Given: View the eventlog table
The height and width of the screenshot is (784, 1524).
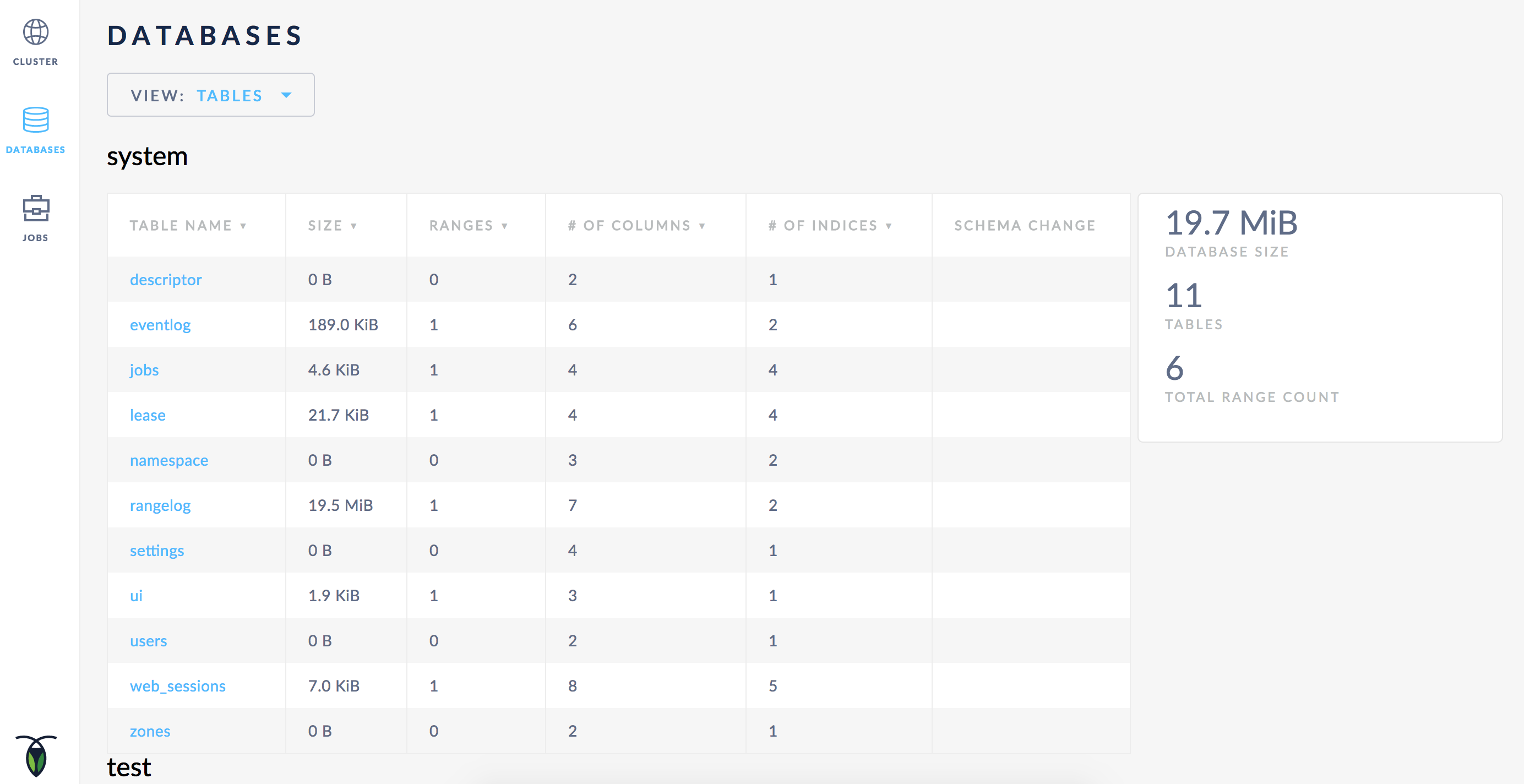Looking at the screenshot, I should click(160, 324).
